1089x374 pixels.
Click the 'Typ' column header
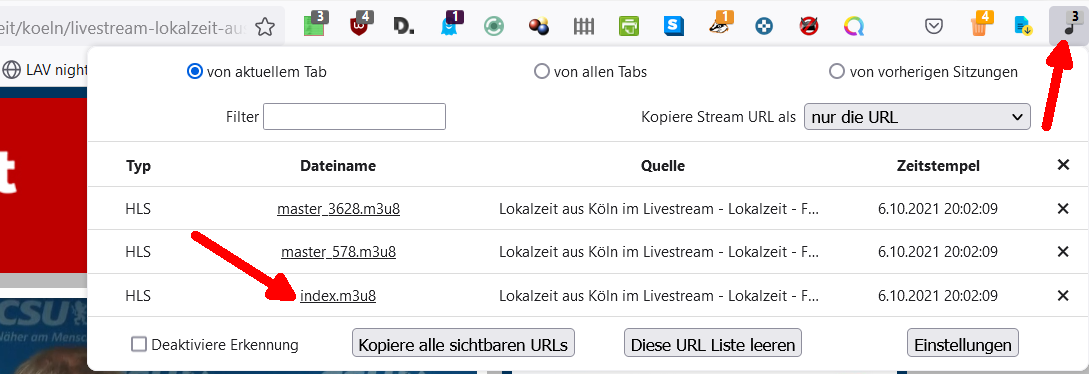click(138, 166)
